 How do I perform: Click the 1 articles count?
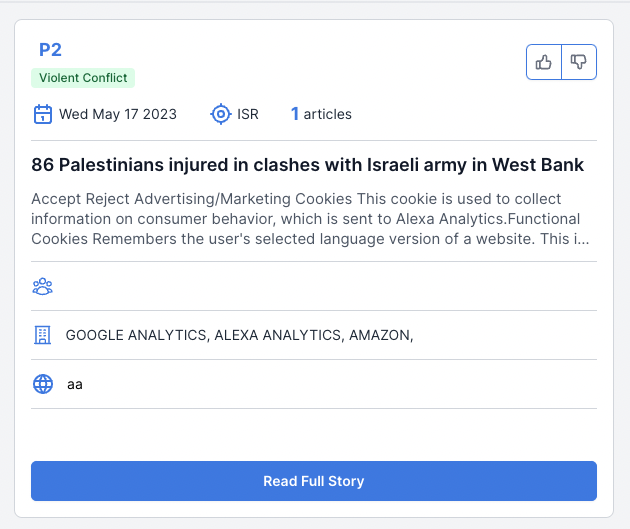(321, 114)
